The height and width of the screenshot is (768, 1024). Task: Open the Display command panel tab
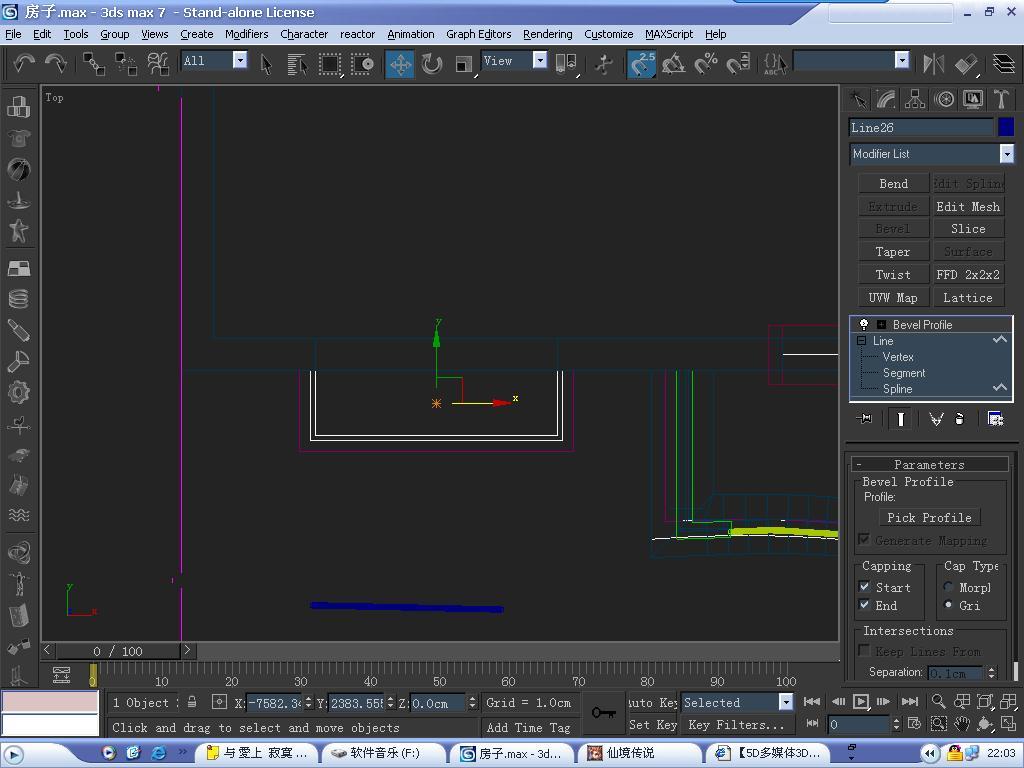click(x=972, y=99)
